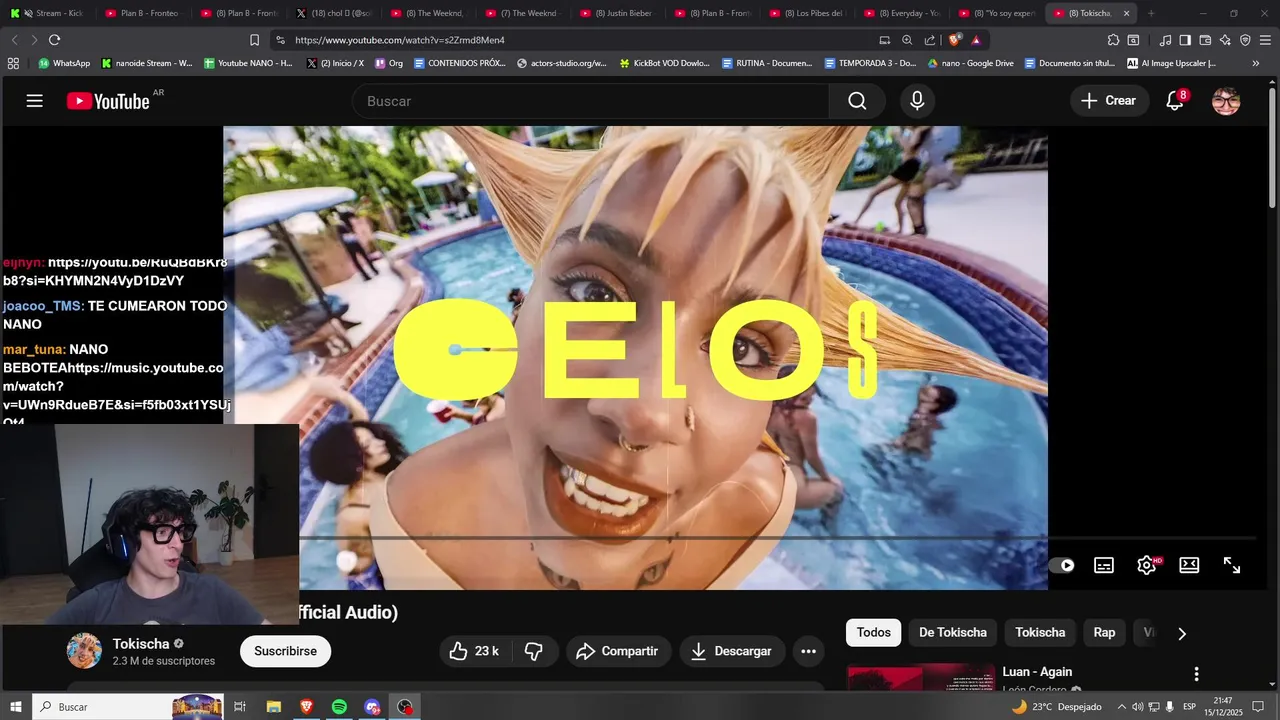The width and height of the screenshot is (1280, 720).
Task: Open OBS from the taskbar
Action: (405, 707)
